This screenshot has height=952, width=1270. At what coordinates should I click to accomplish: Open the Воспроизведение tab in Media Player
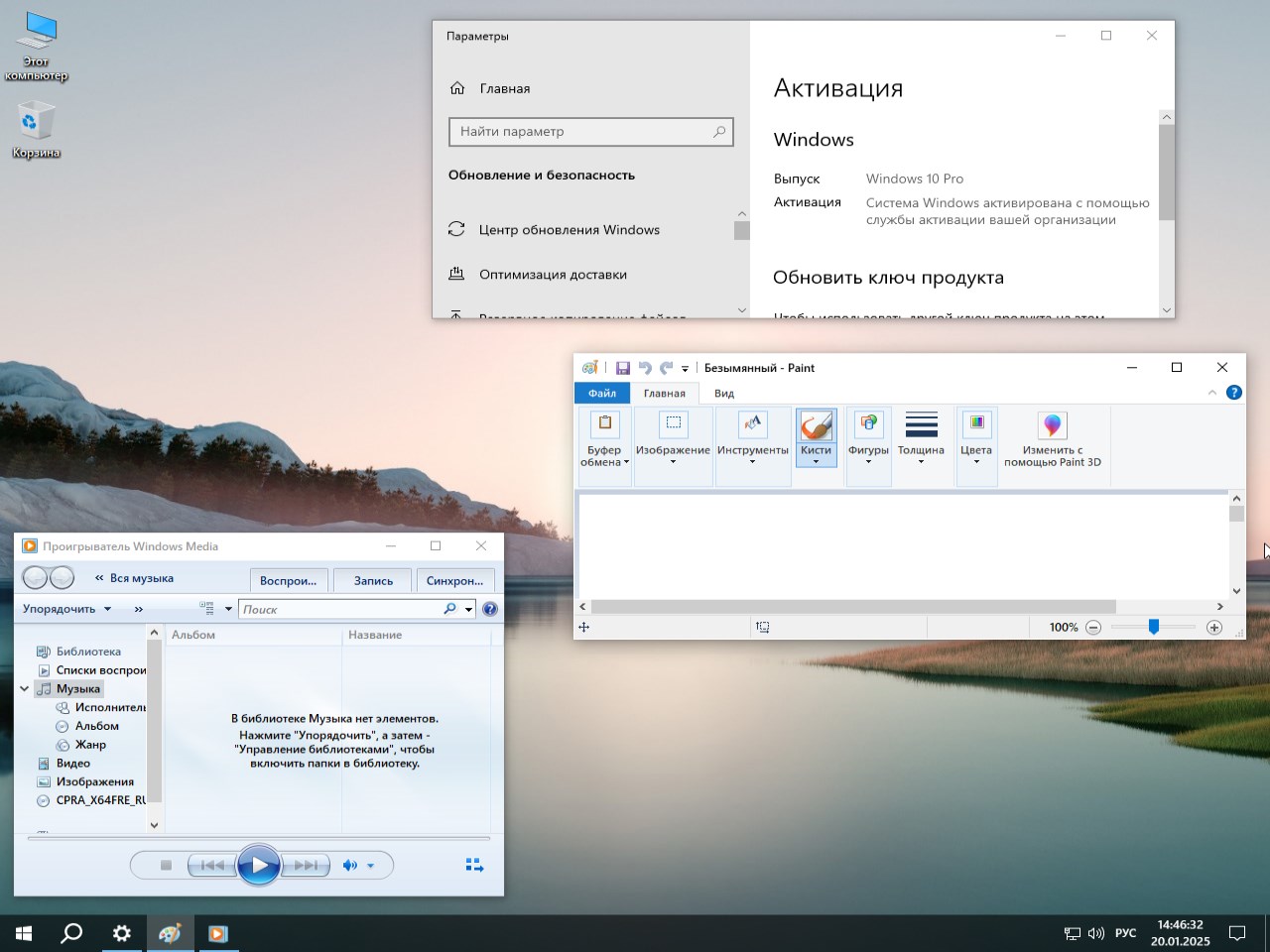pyautogui.click(x=288, y=580)
